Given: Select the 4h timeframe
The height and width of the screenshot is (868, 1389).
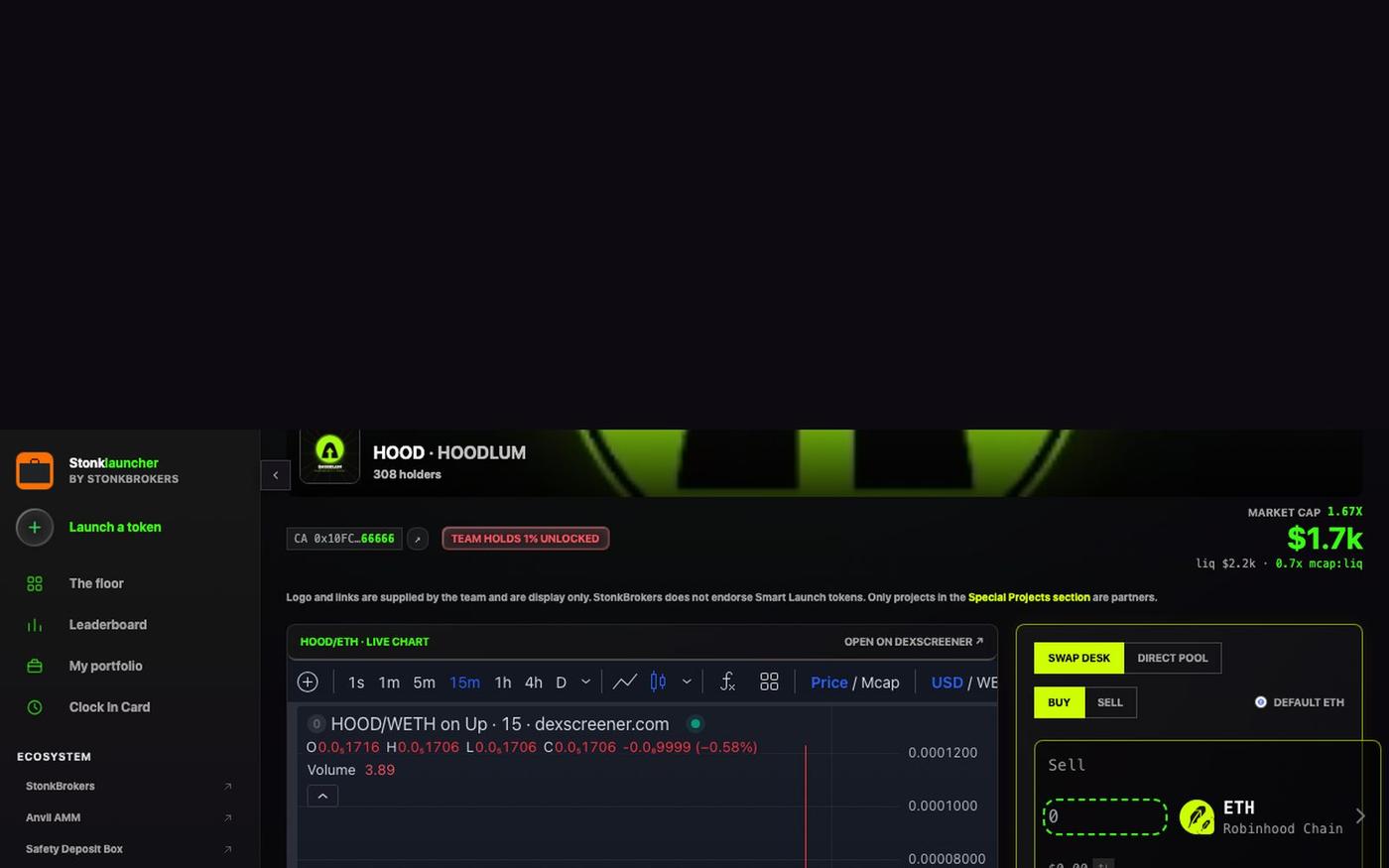Looking at the screenshot, I should click(x=534, y=682).
